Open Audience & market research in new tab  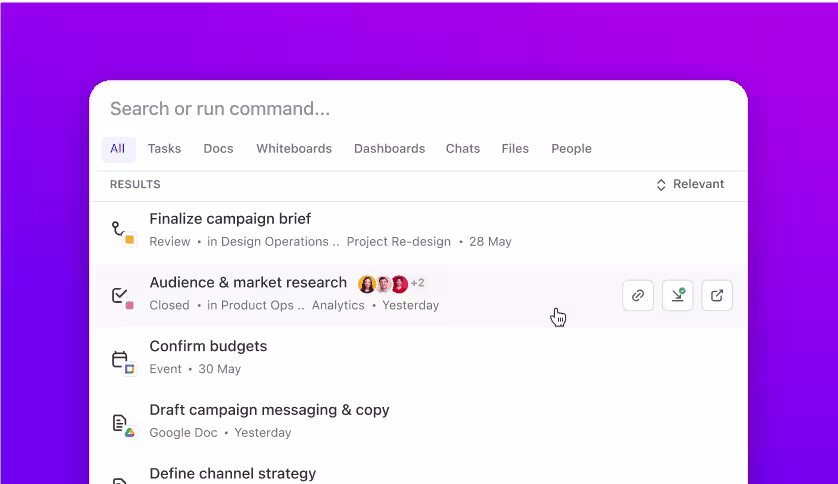pyautogui.click(x=717, y=295)
